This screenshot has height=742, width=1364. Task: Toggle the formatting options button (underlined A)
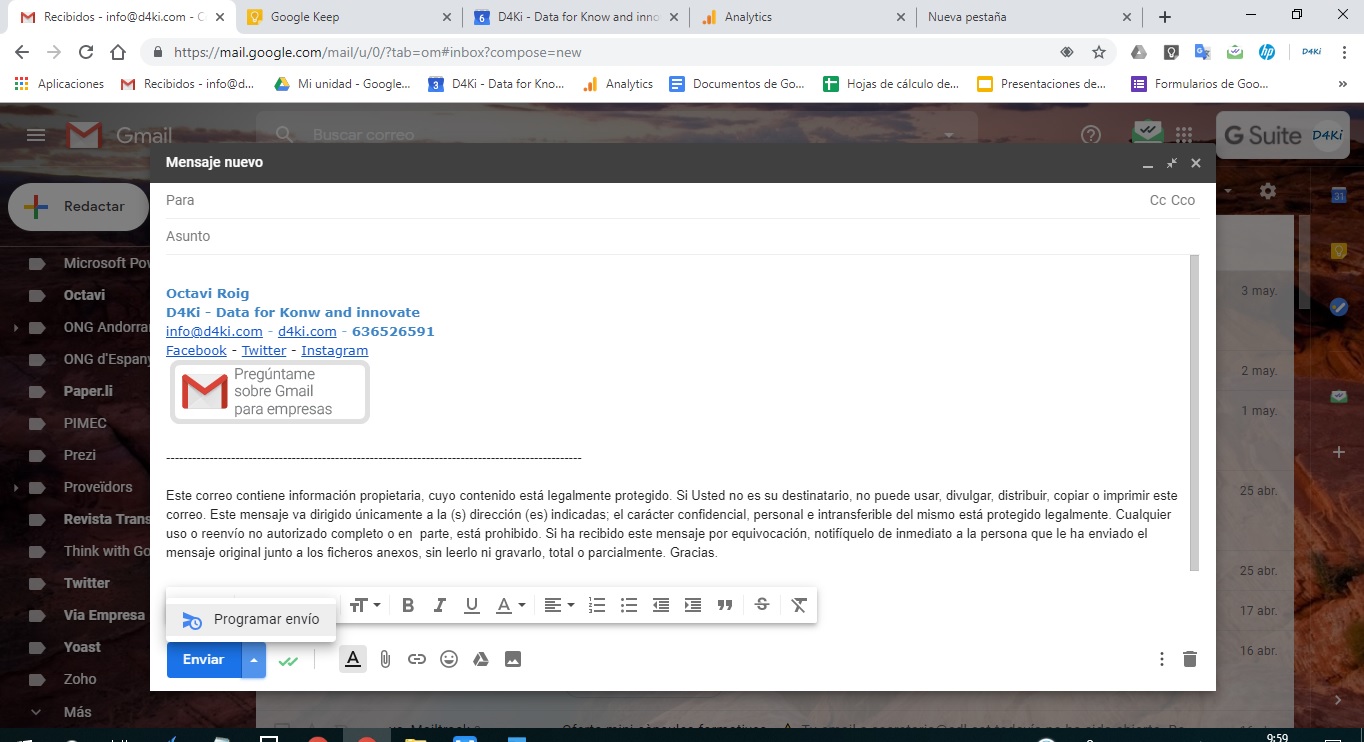tap(352, 659)
